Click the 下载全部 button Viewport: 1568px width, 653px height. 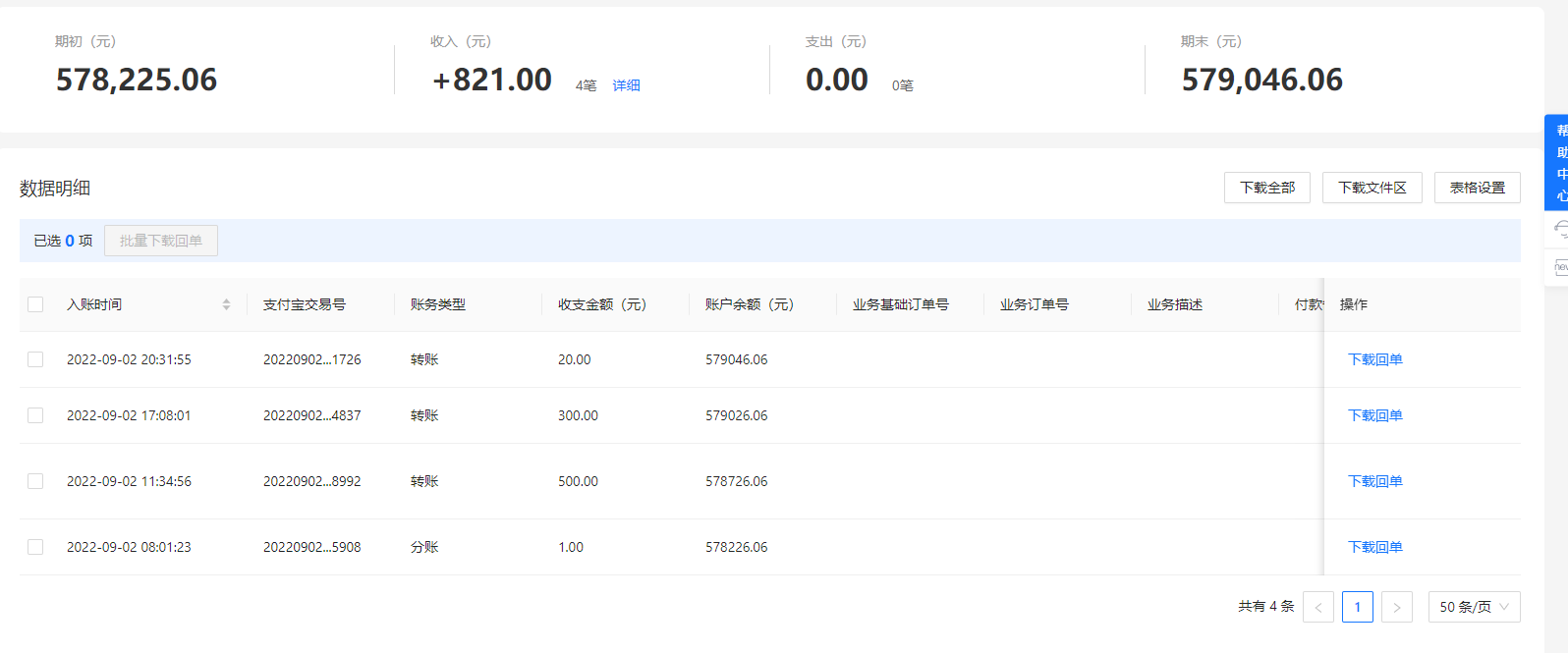tap(1266, 188)
